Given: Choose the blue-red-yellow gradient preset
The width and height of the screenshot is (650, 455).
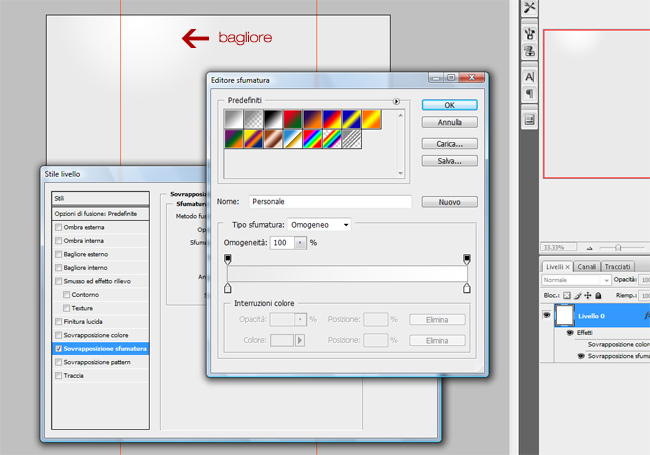Looking at the screenshot, I should click(x=332, y=119).
